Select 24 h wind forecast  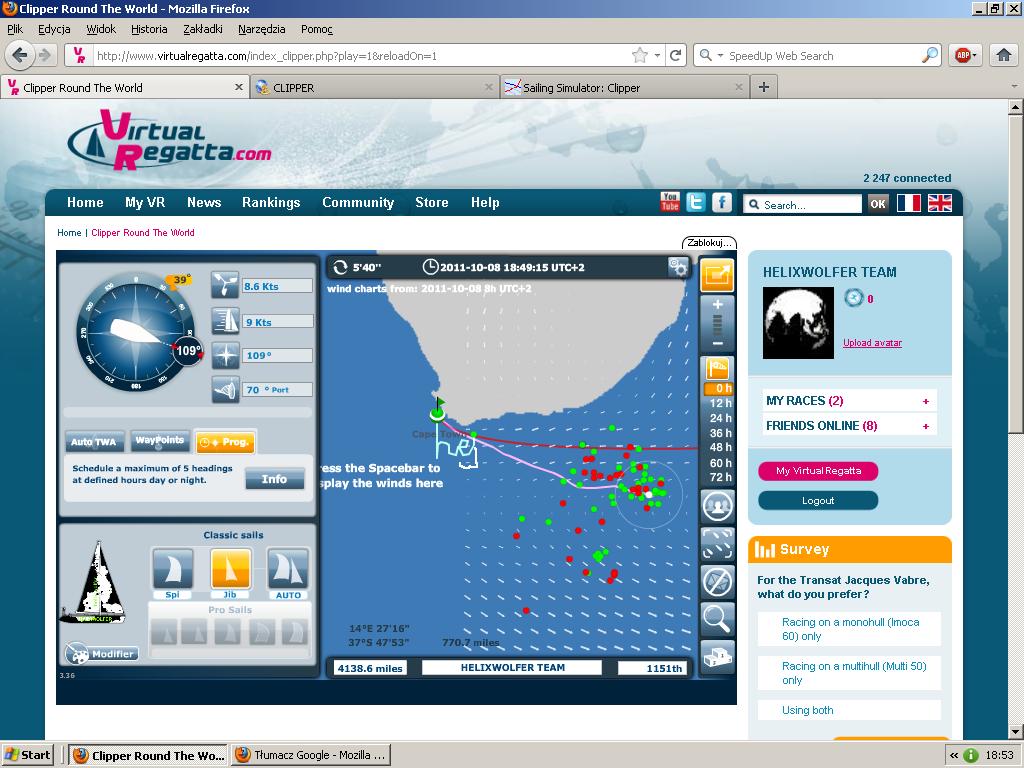click(720, 418)
